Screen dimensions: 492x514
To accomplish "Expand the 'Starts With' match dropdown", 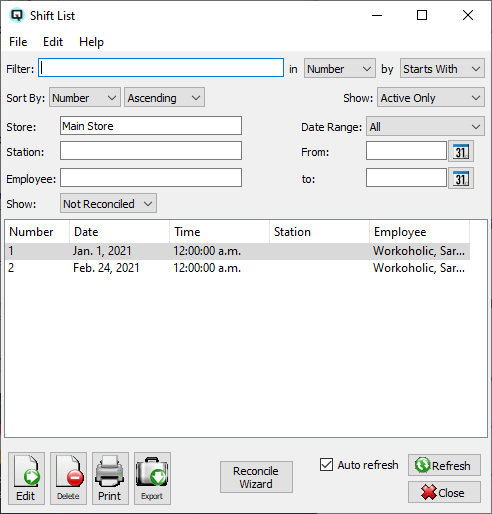I will click(x=442, y=69).
